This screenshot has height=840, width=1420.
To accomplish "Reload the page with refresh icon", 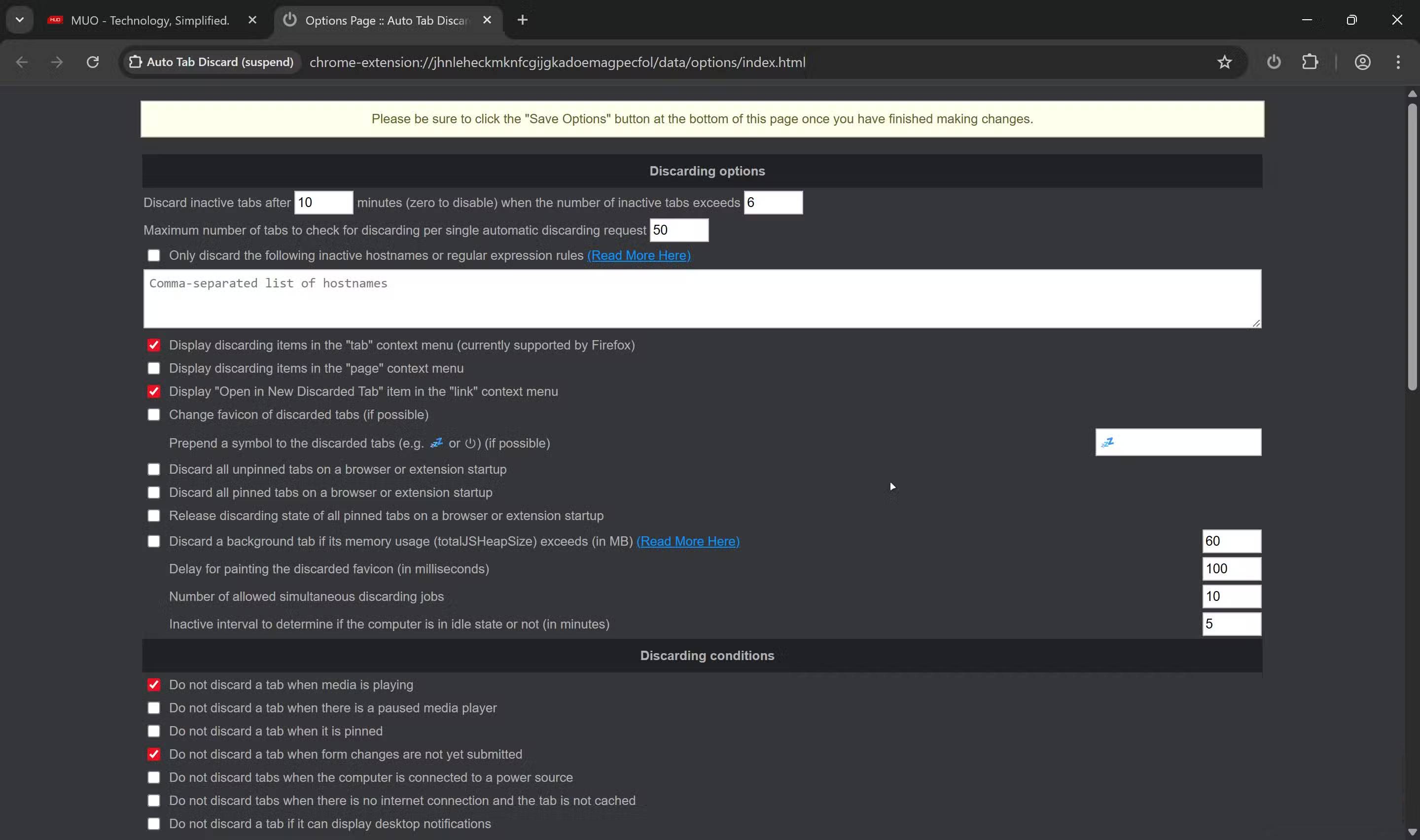I will (93, 62).
